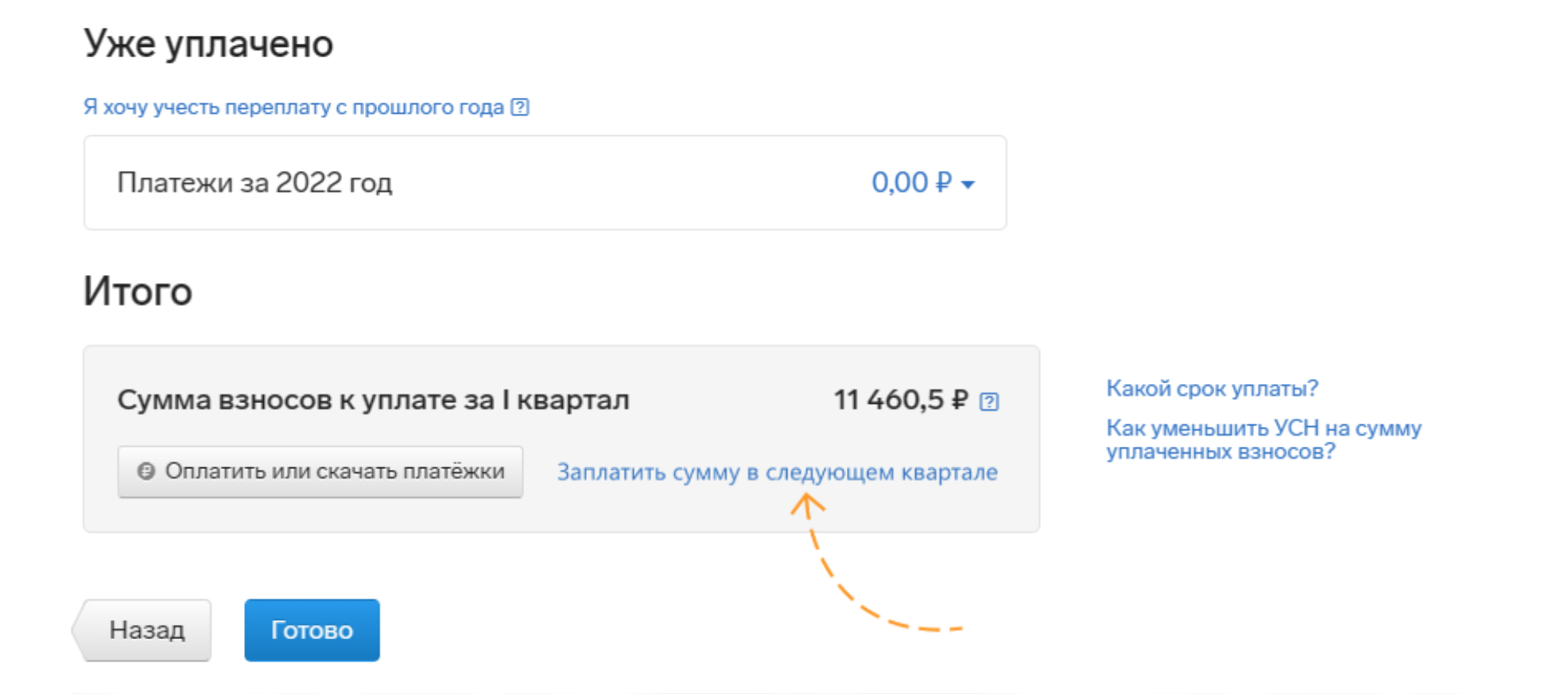Click the Итого heading
The width and height of the screenshot is (1568, 694).
138,291
